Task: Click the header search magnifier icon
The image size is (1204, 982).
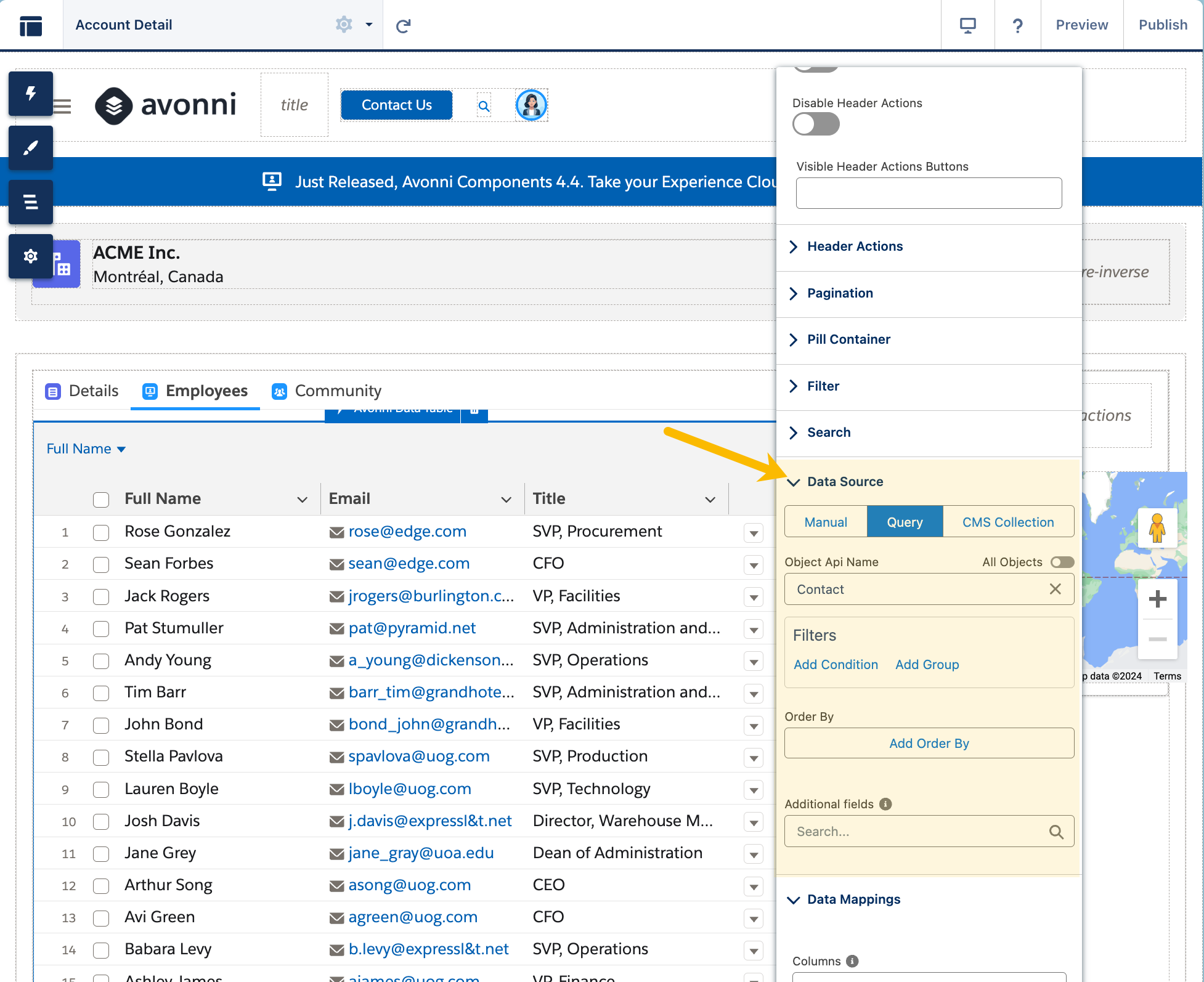Action: click(484, 106)
